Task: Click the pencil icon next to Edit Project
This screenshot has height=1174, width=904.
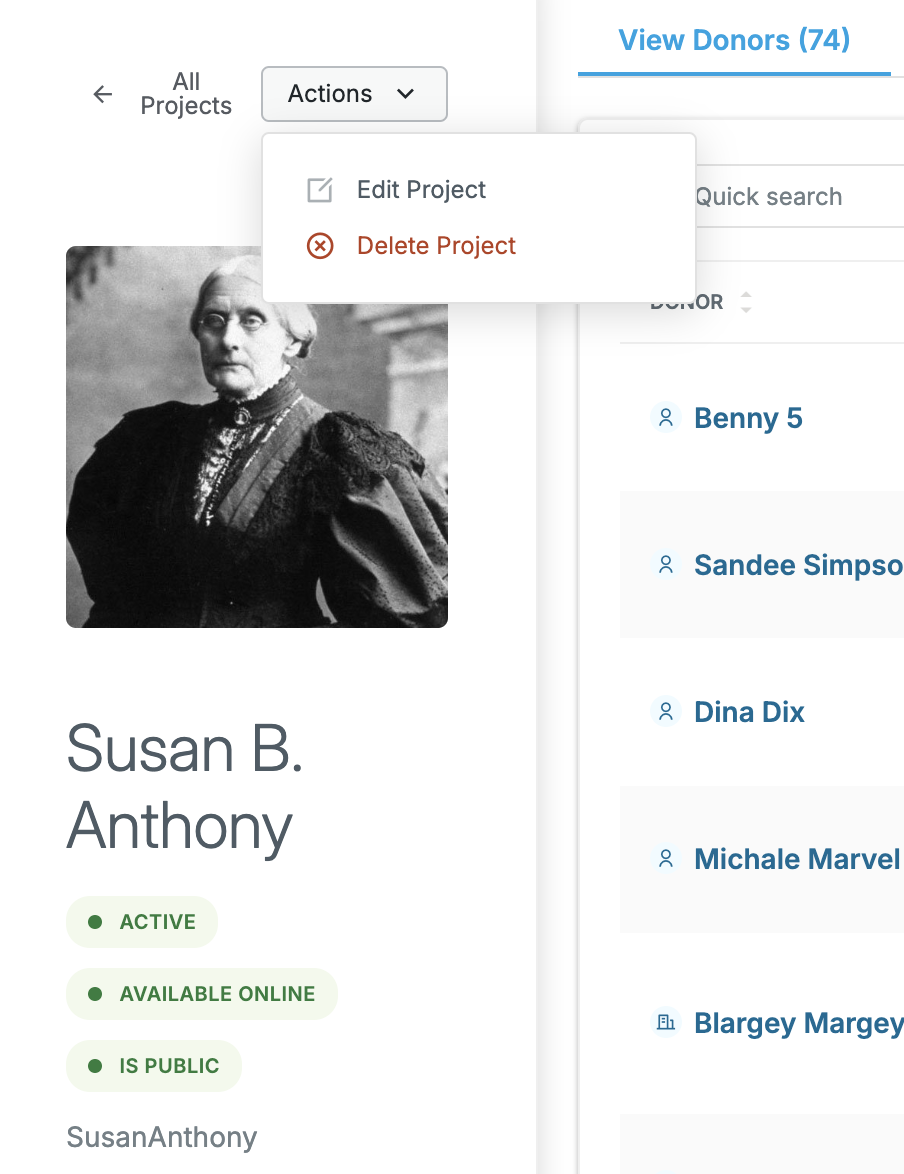Action: click(x=320, y=190)
